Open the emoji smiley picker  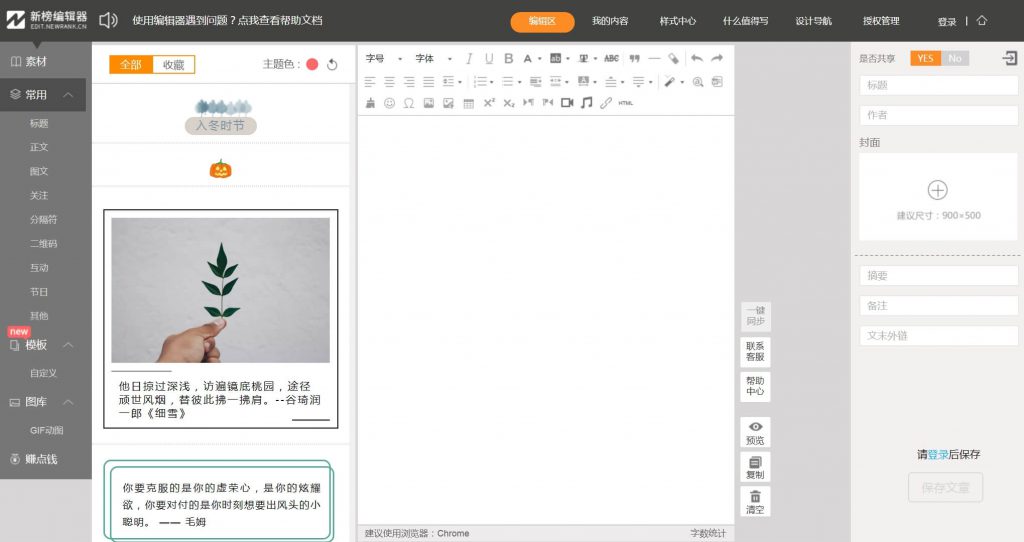pyautogui.click(x=390, y=103)
